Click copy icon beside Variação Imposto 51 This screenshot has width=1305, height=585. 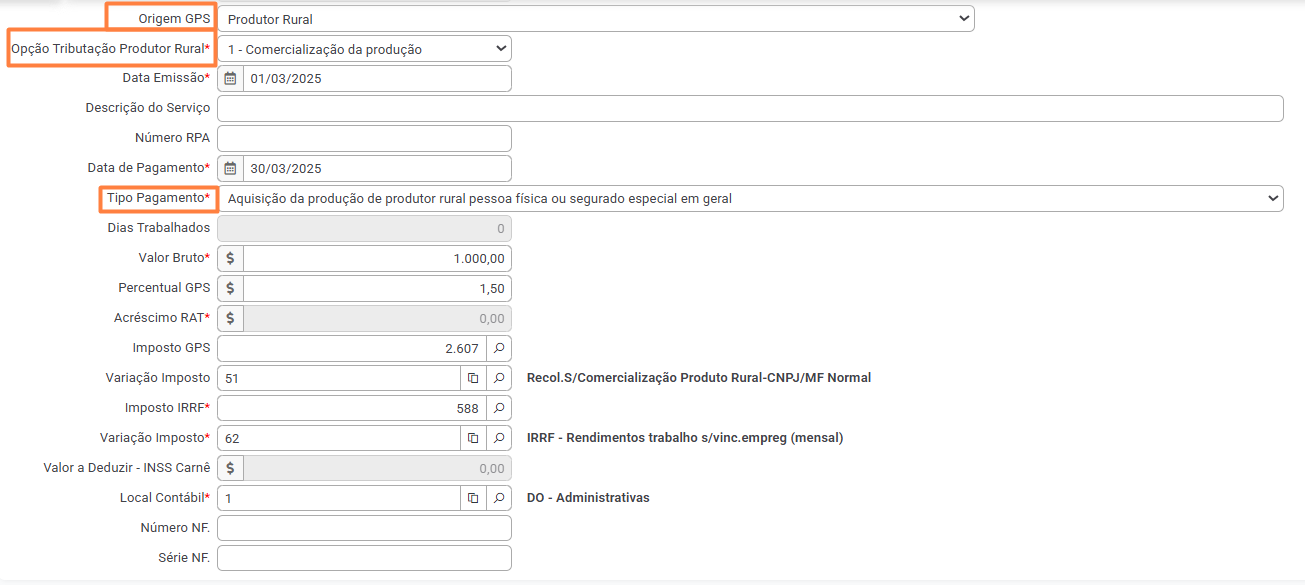[473, 378]
